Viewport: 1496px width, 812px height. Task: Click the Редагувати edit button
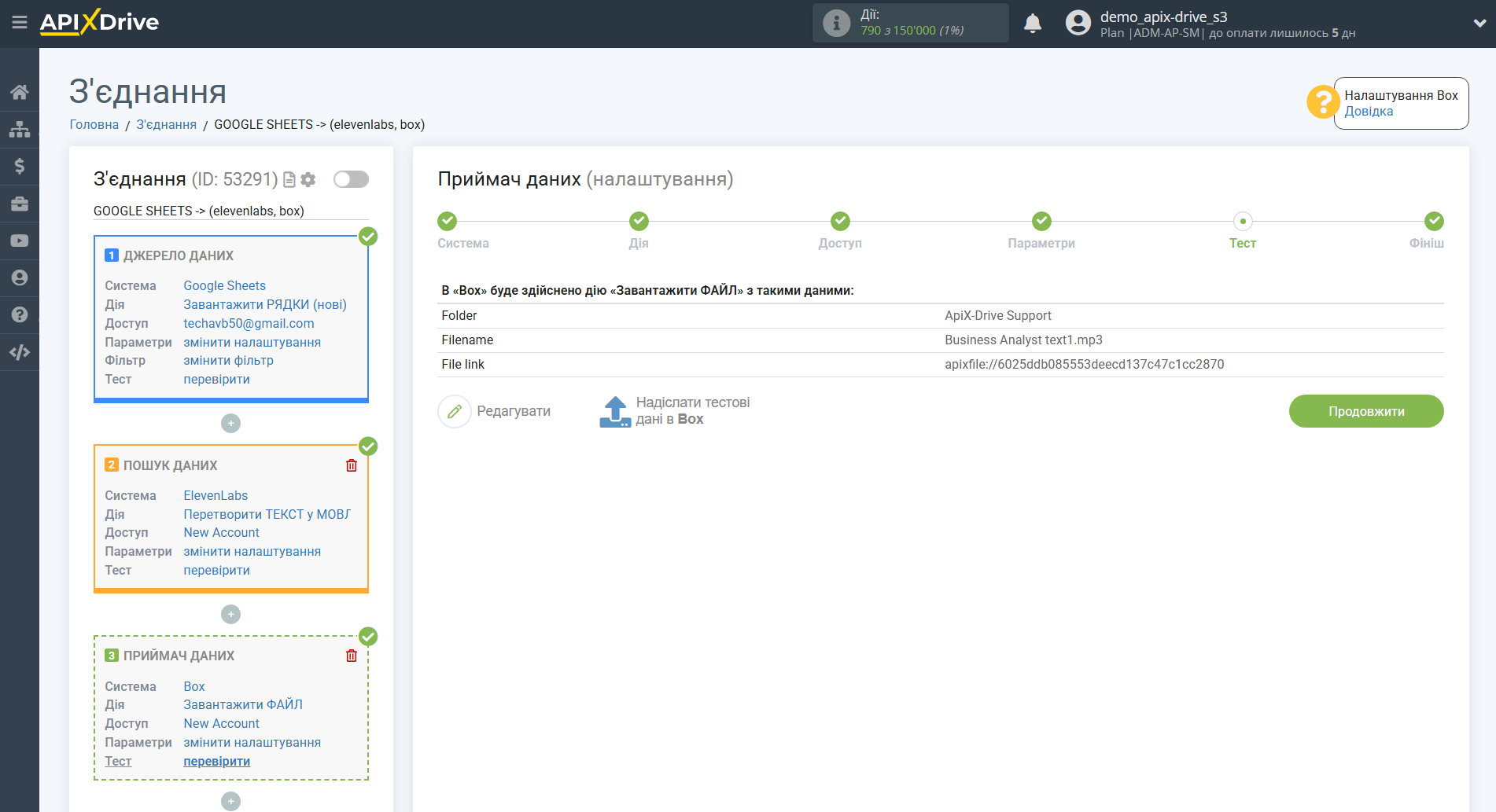[x=496, y=411]
